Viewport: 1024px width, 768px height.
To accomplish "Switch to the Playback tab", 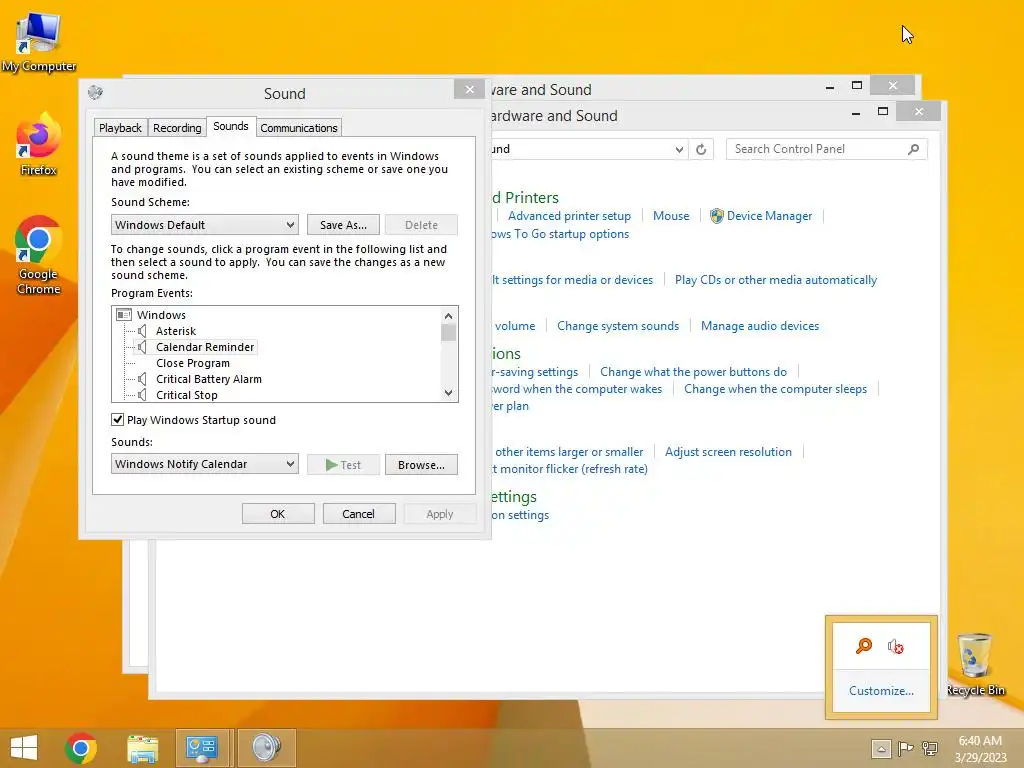I will coord(120,127).
